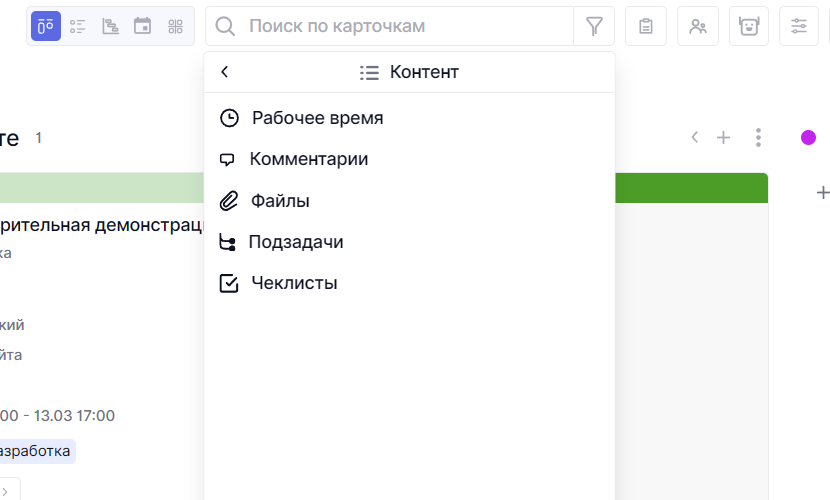This screenshot has width=830, height=500.
Task: Open the board display settings sliders
Action: pos(799,26)
